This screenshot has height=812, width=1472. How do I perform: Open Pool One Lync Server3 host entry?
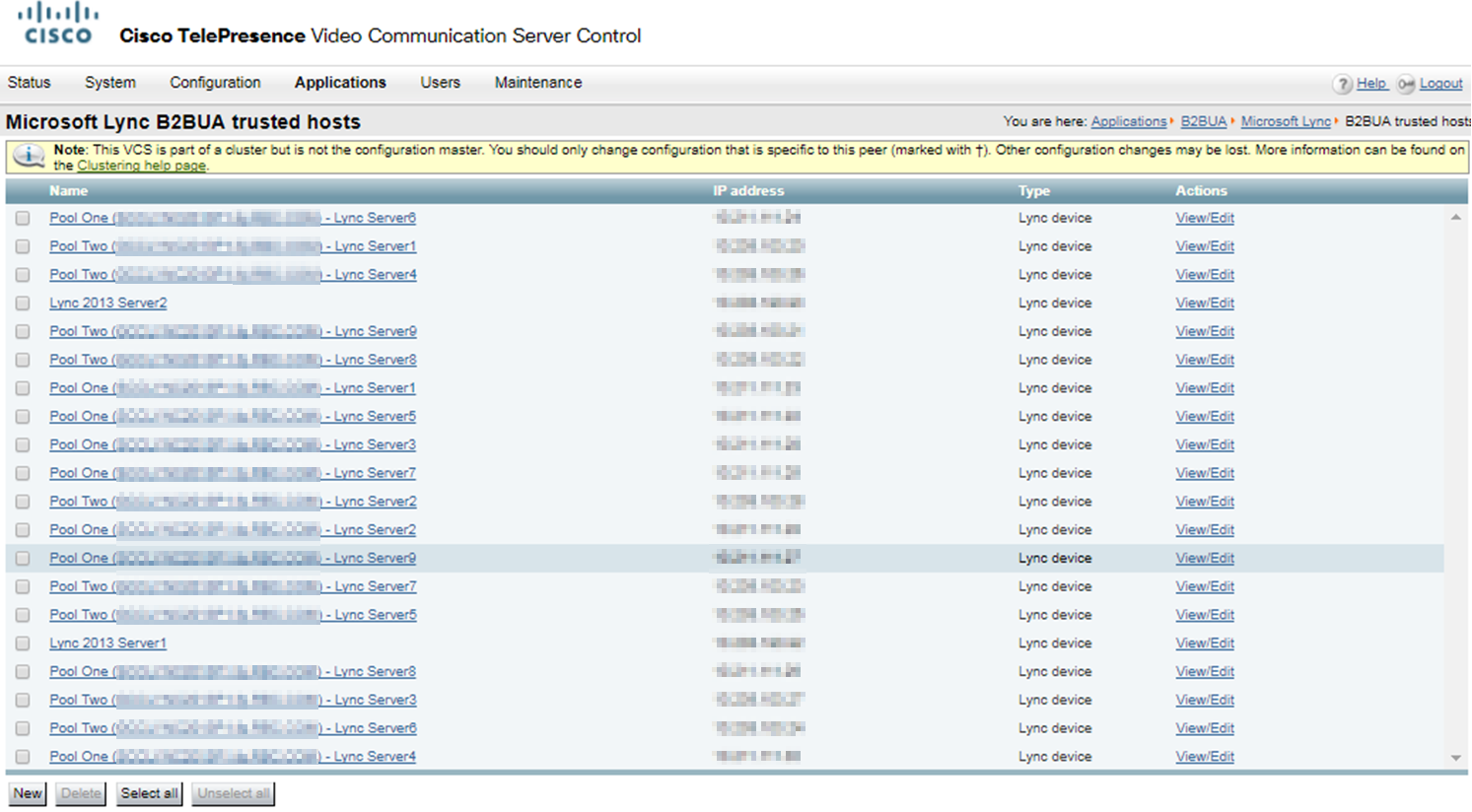coord(233,444)
